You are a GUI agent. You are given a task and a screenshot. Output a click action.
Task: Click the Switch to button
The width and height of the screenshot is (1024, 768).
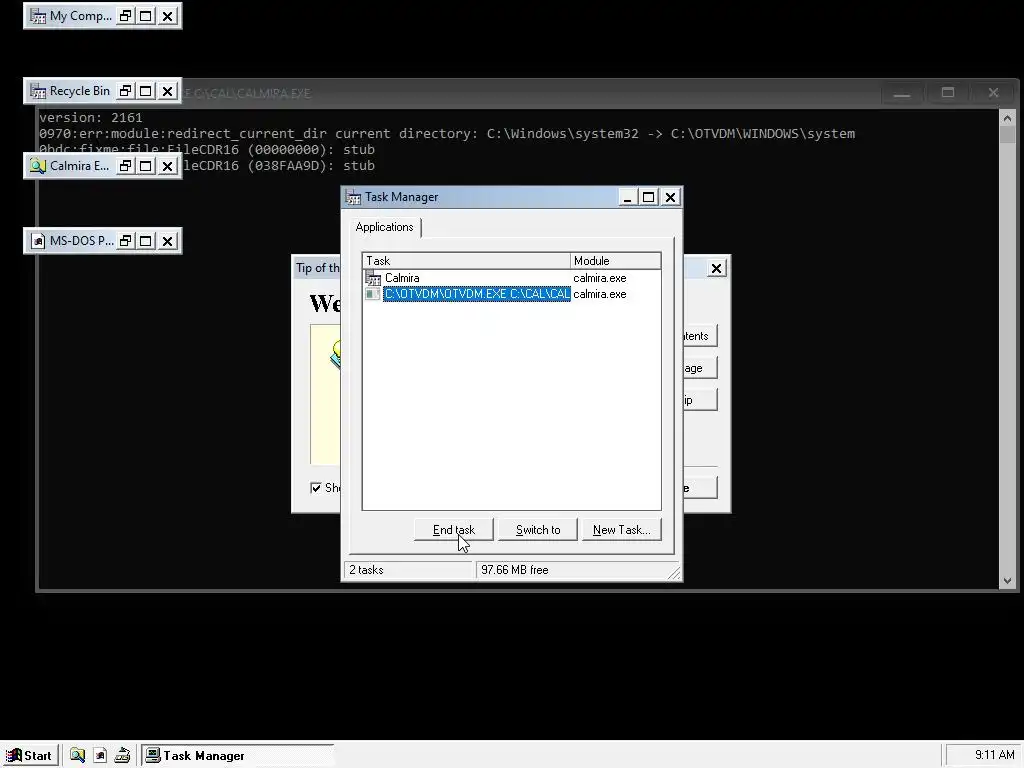coord(538,530)
